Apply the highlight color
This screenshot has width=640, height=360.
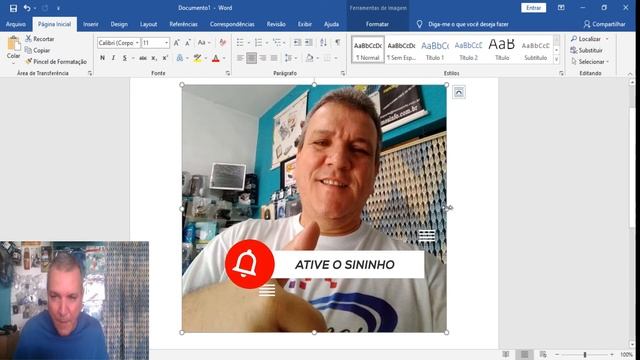[197, 58]
